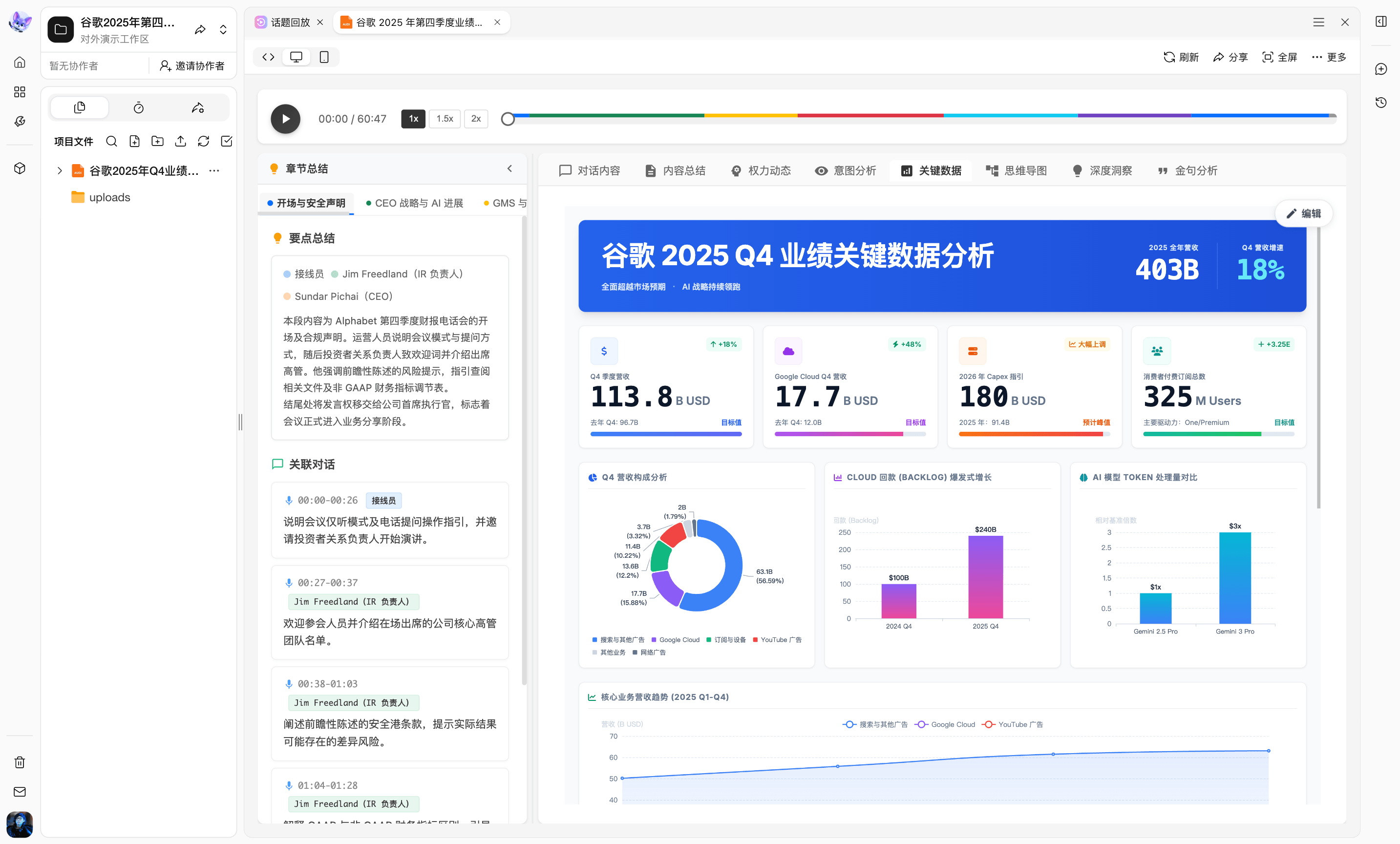This screenshot has width=1400, height=844.
Task: Collapse the 章节总结 panel
Action: click(x=509, y=169)
